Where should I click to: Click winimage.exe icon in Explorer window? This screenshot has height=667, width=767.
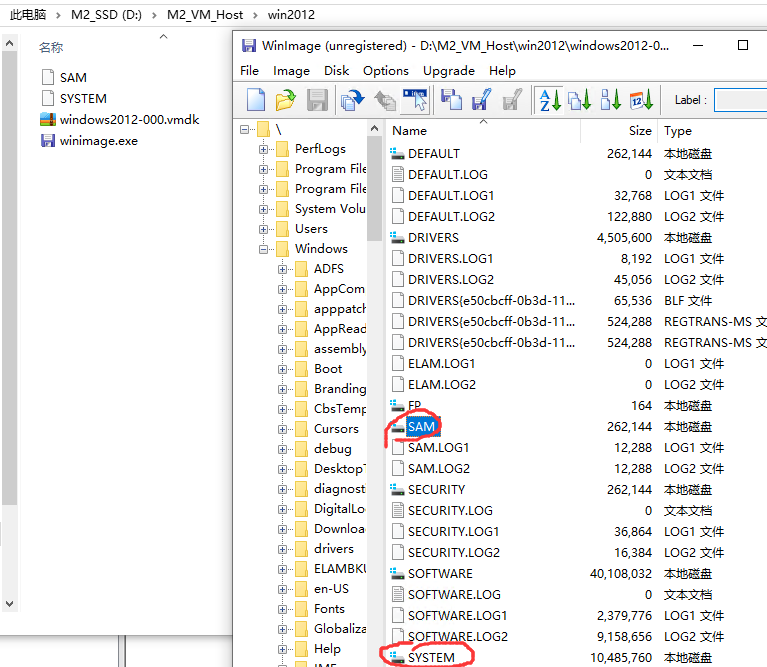[48, 141]
